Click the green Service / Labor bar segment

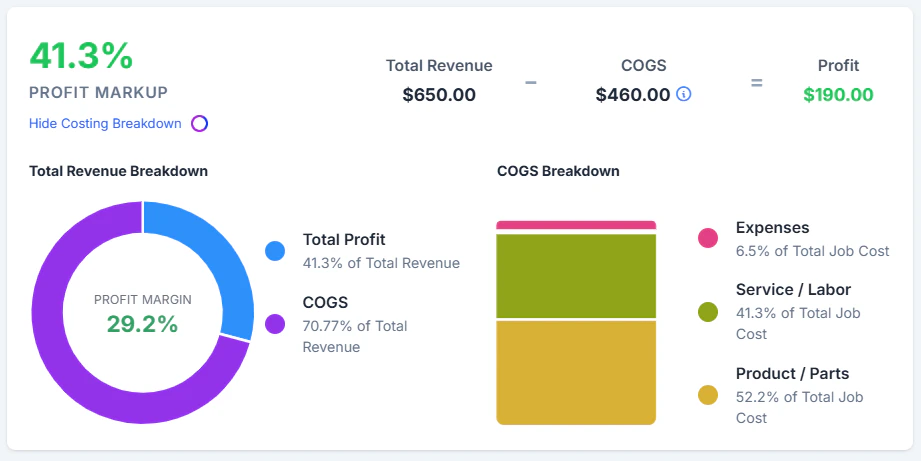click(x=576, y=276)
